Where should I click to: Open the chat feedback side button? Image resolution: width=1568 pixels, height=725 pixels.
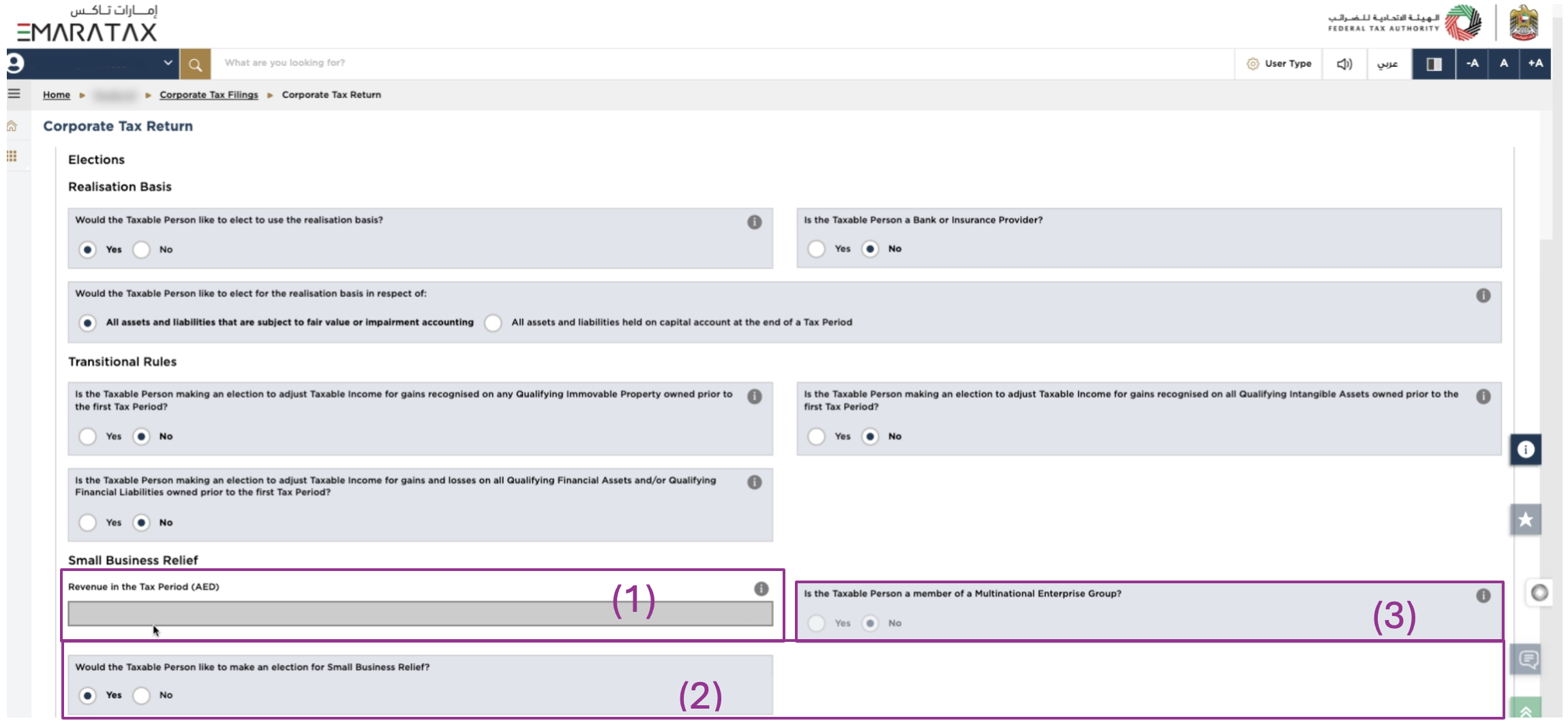pyautogui.click(x=1528, y=660)
